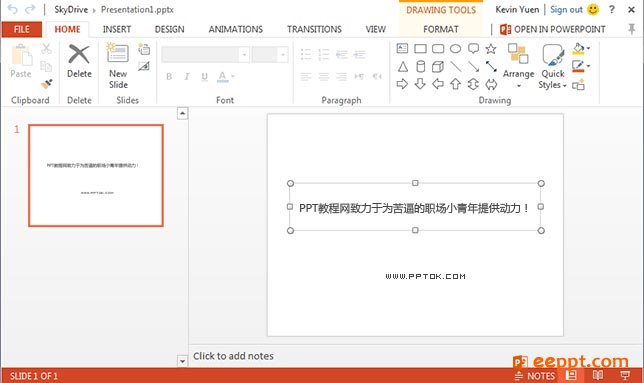
Task: Switch to Reading View in status bar
Action: click(x=598, y=375)
